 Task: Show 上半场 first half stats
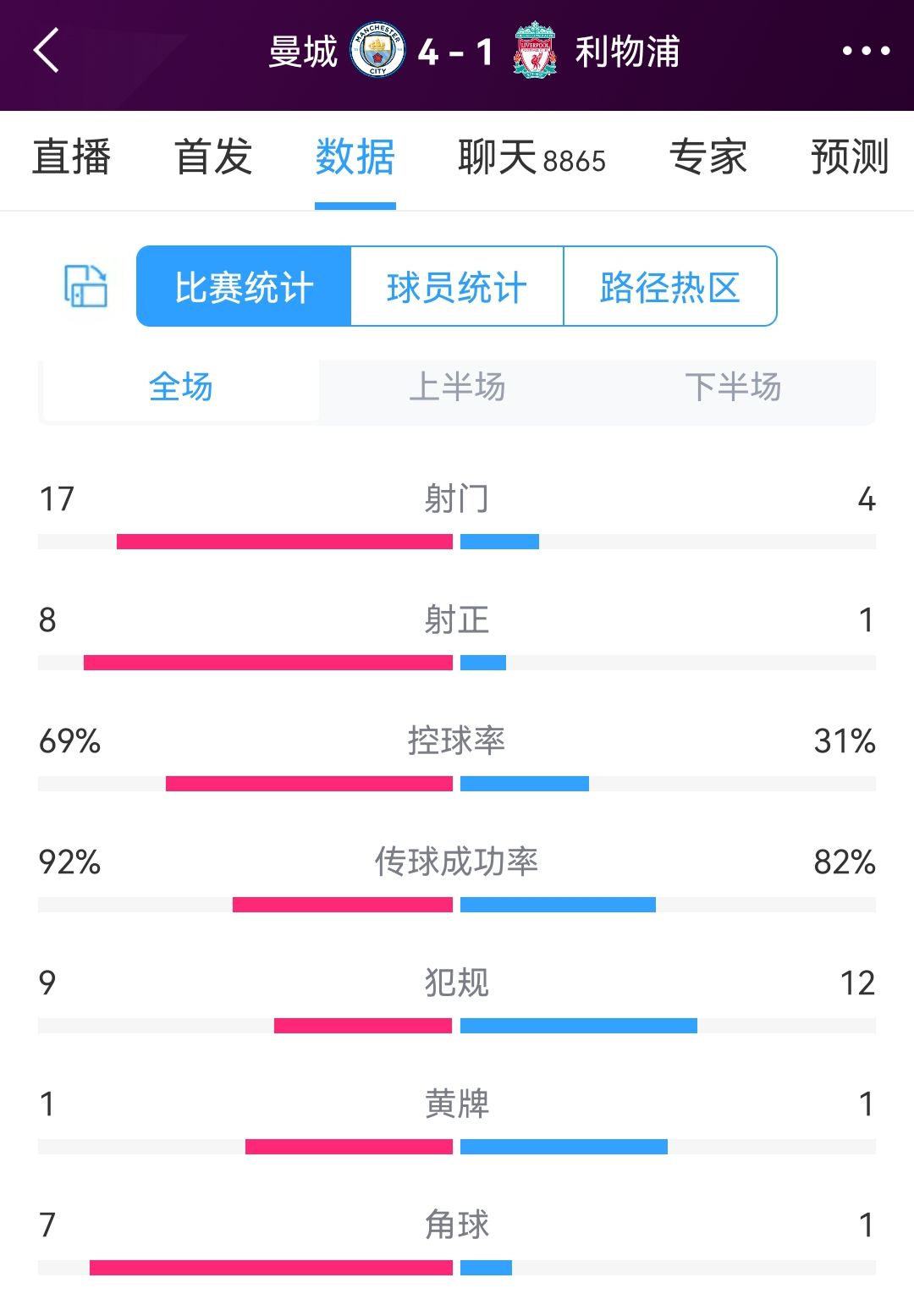click(x=457, y=388)
